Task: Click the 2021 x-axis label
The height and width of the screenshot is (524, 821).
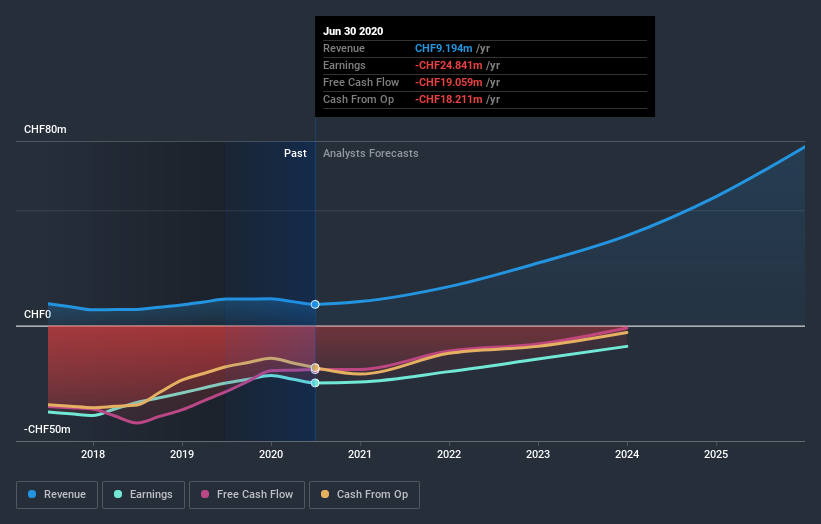Action: (x=360, y=454)
